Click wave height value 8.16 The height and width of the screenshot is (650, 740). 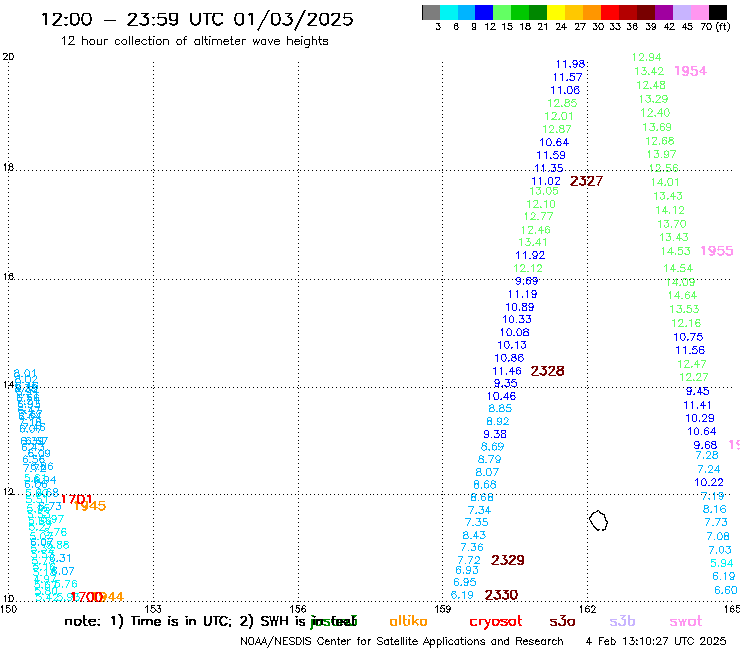click(715, 509)
